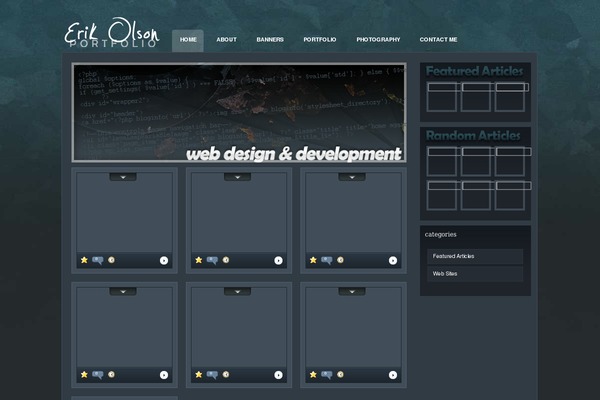The width and height of the screenshot is (600, 400).
Task: Click the categories sidebar heading
Action: pos(440,235)
